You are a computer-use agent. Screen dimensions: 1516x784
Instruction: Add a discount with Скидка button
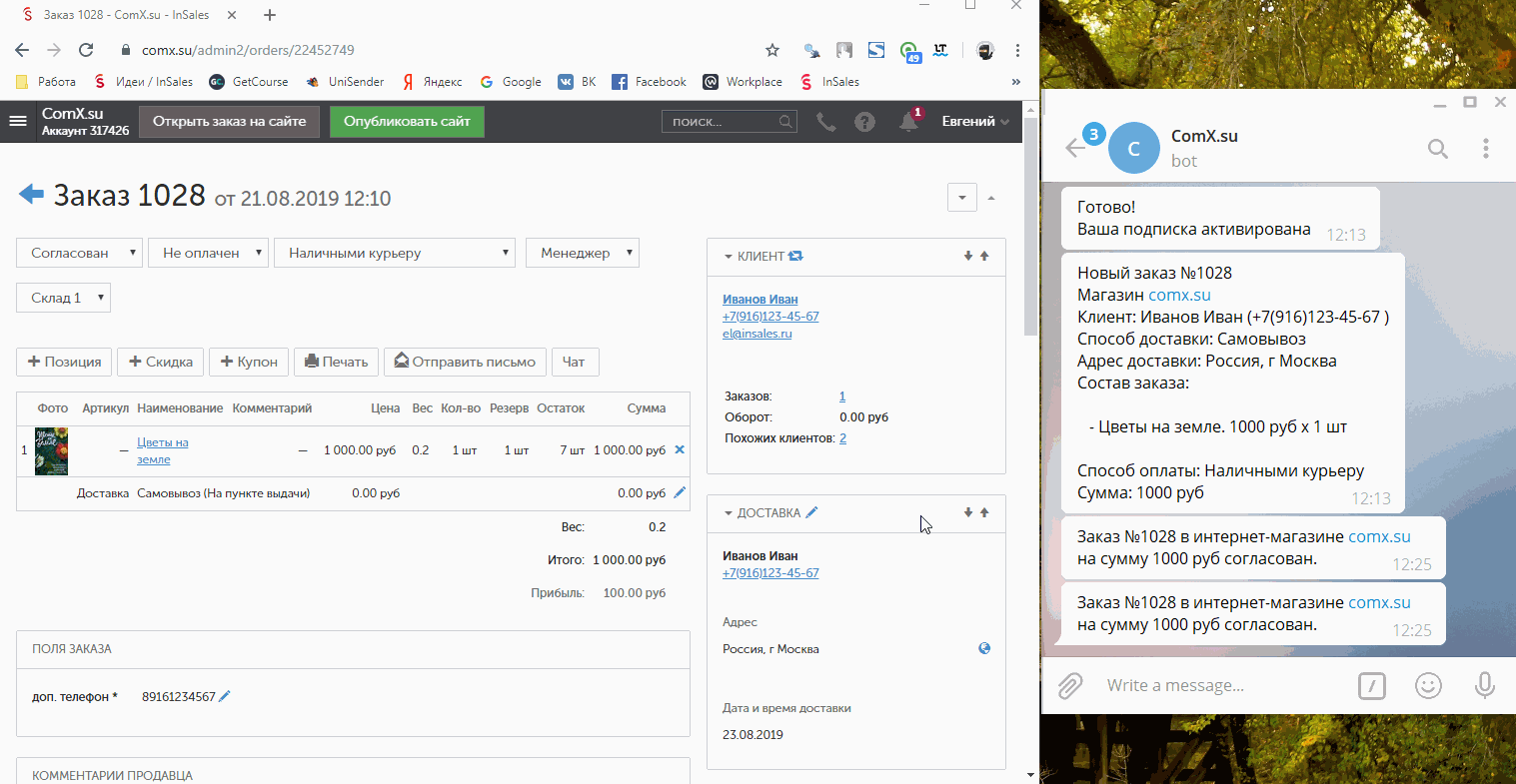tap(160, 362)
